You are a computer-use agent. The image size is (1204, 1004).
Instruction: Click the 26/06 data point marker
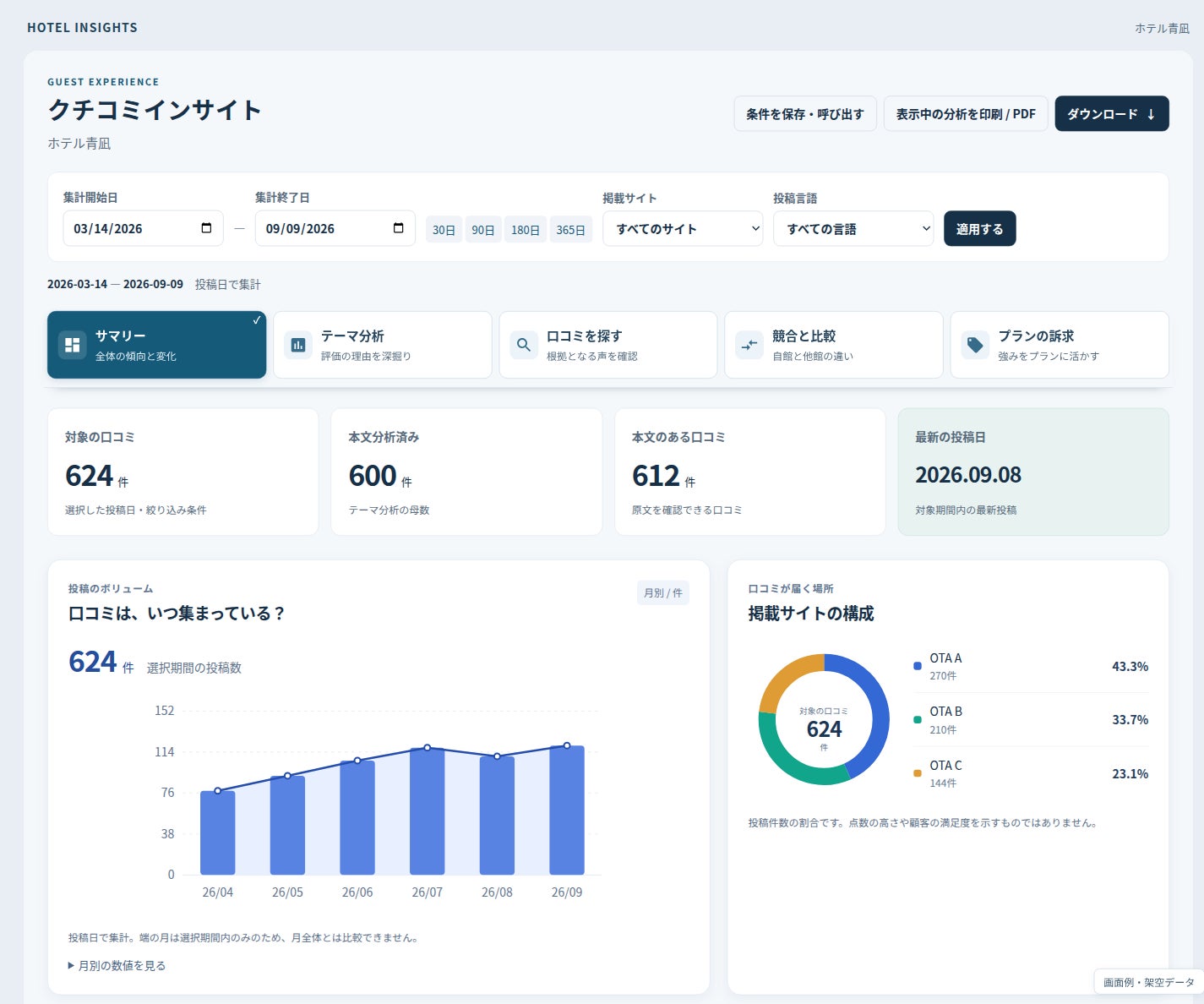(357, 761)
